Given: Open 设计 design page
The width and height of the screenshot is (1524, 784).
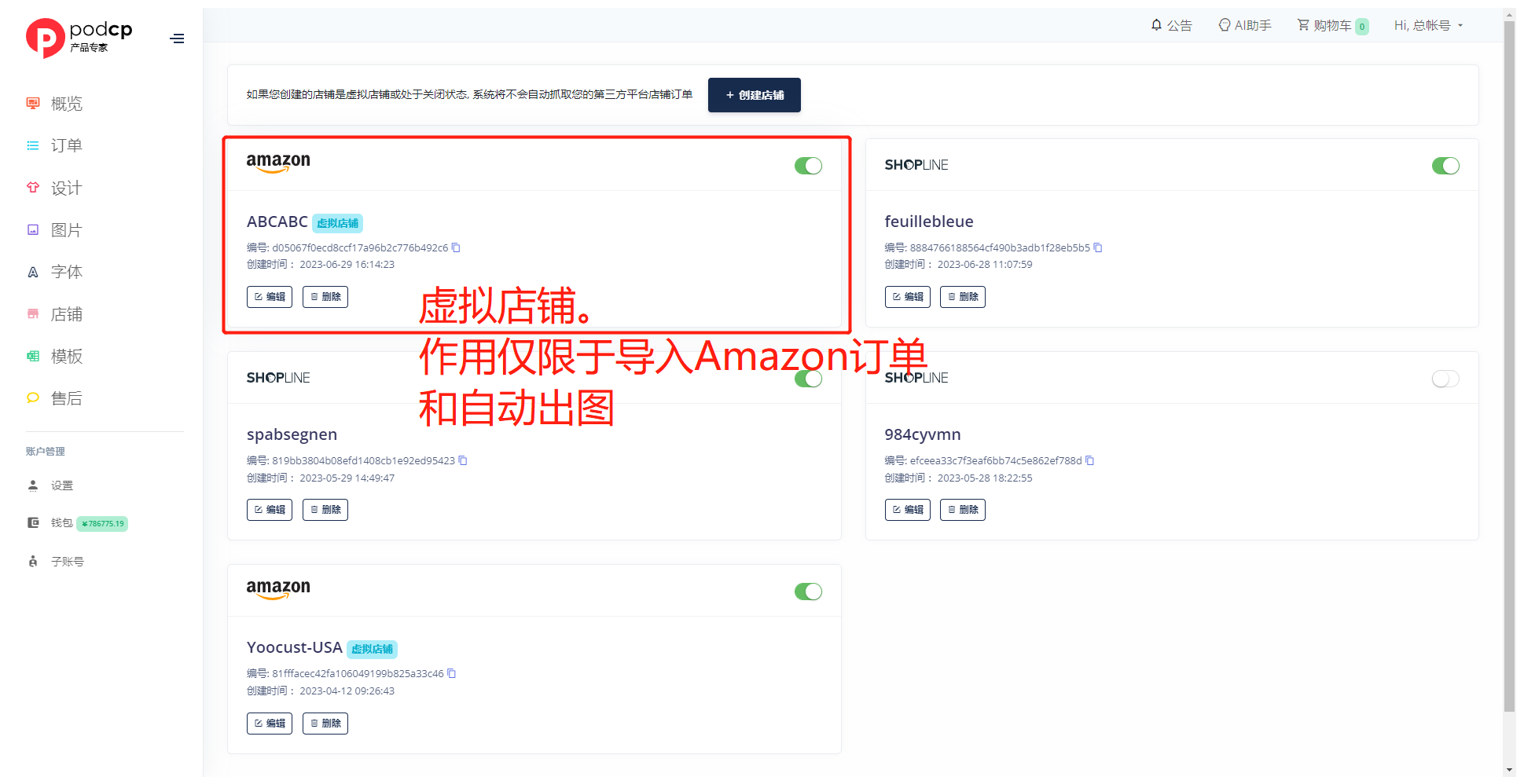Looking at the screenshot, I should coord(67,188).
